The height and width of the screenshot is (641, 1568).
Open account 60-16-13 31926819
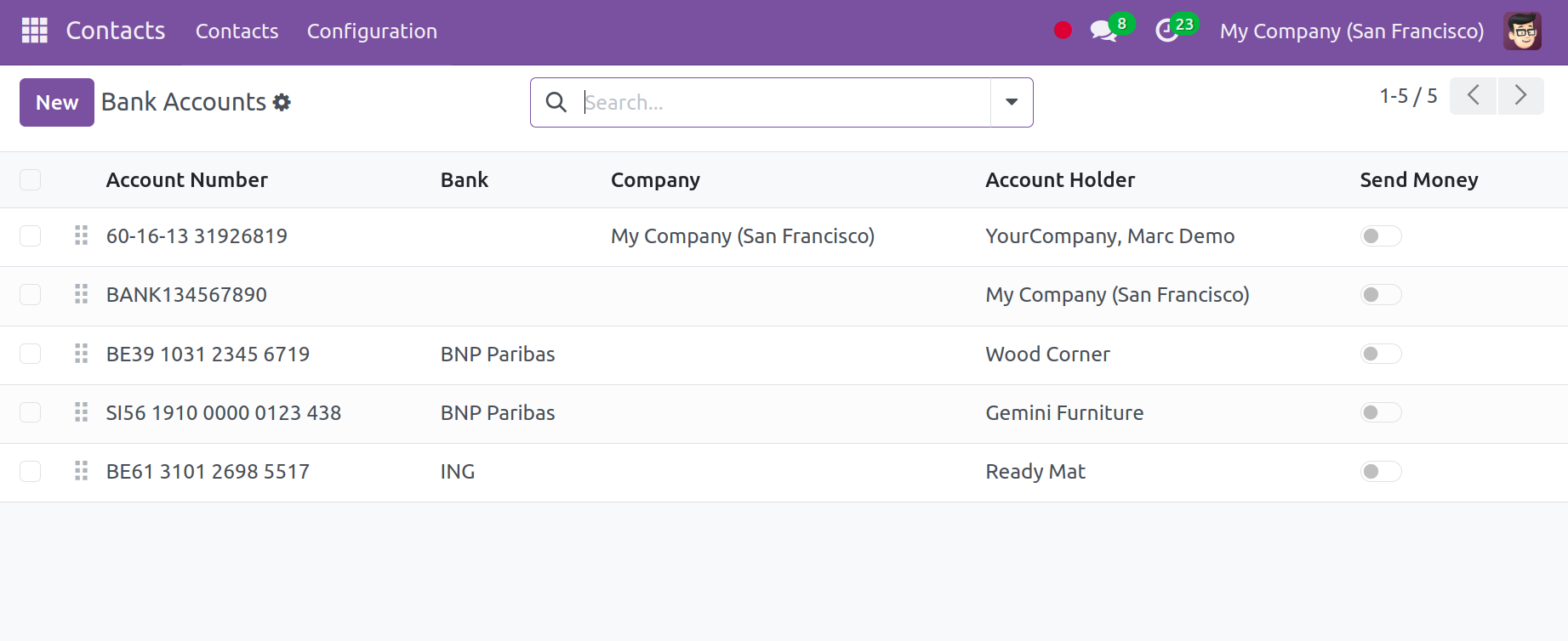click(x=197, y=236)
